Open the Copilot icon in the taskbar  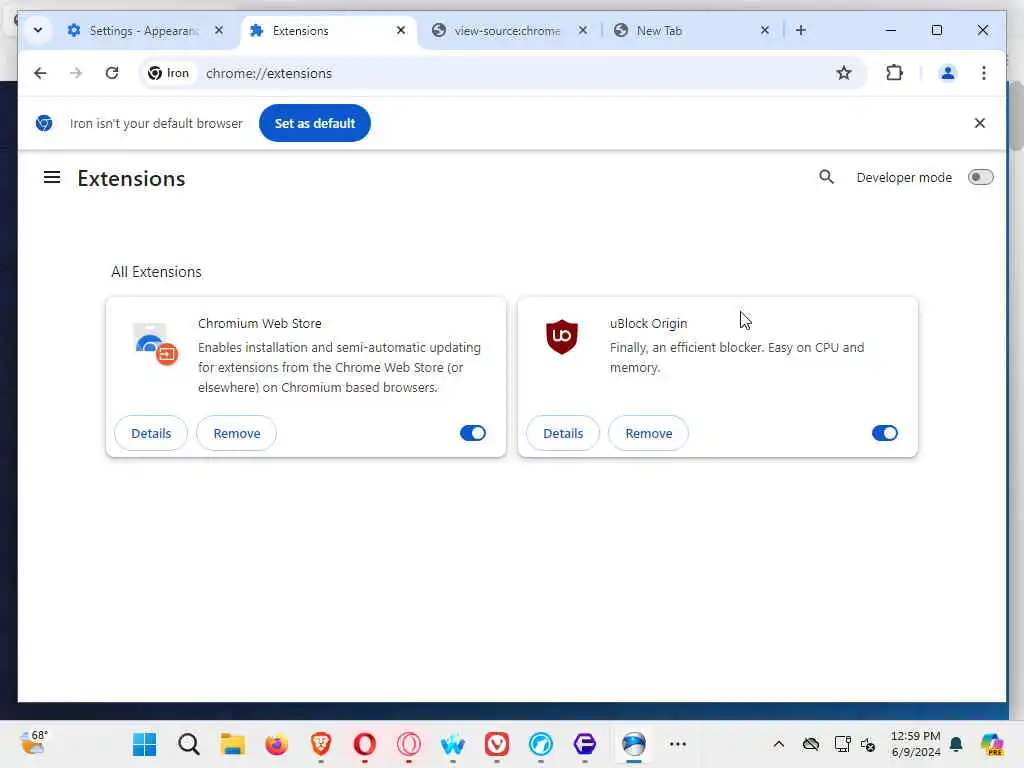coord(991,744)
